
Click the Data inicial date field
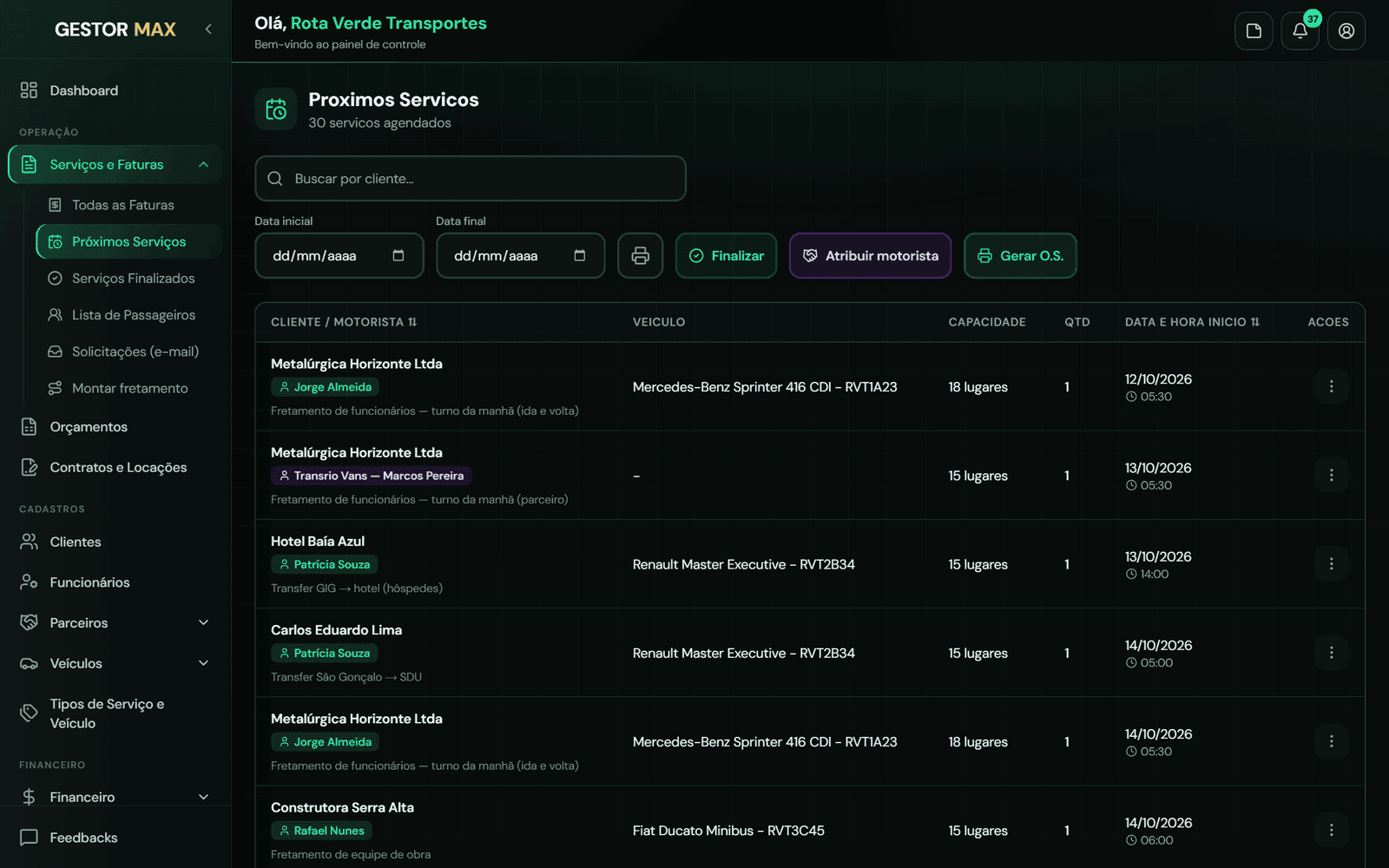(x=339, y=256)
